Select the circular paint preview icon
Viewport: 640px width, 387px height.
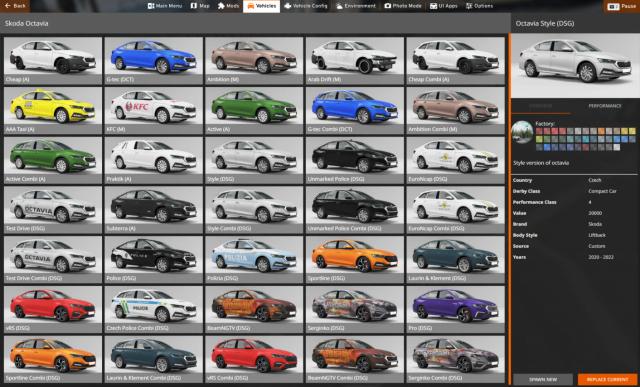coord(522,132)
